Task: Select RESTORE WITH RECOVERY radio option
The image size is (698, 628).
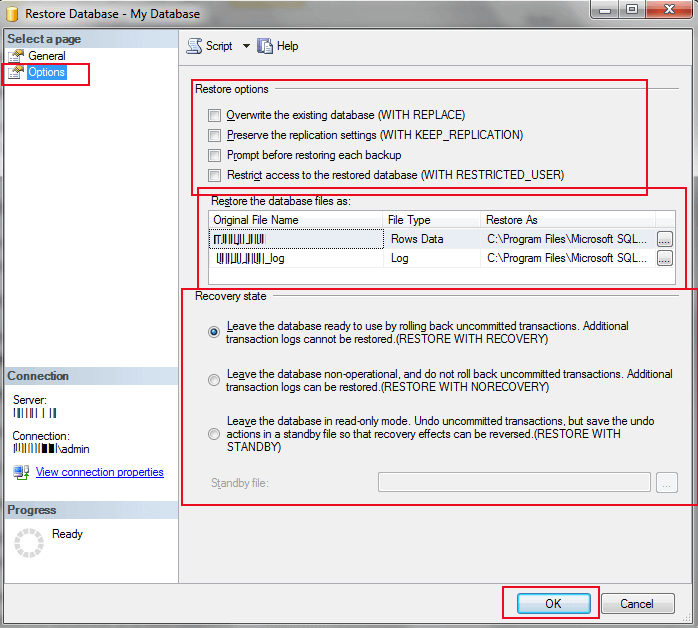Action: point(214,332)
